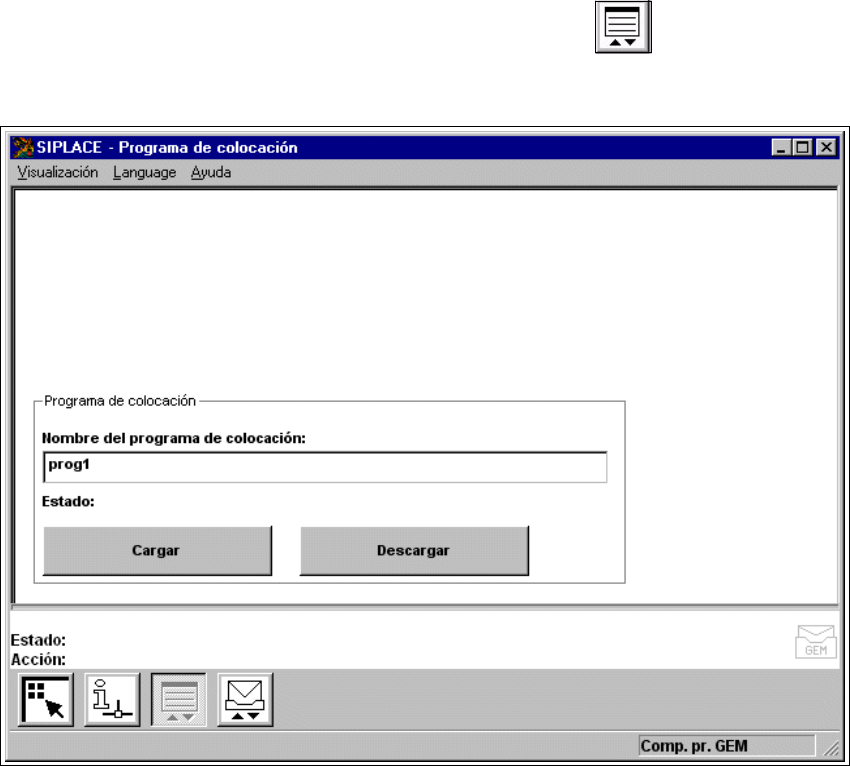
Task: Open the Ayuda menu
Action: pyautogui.click(x=211, y=172)
